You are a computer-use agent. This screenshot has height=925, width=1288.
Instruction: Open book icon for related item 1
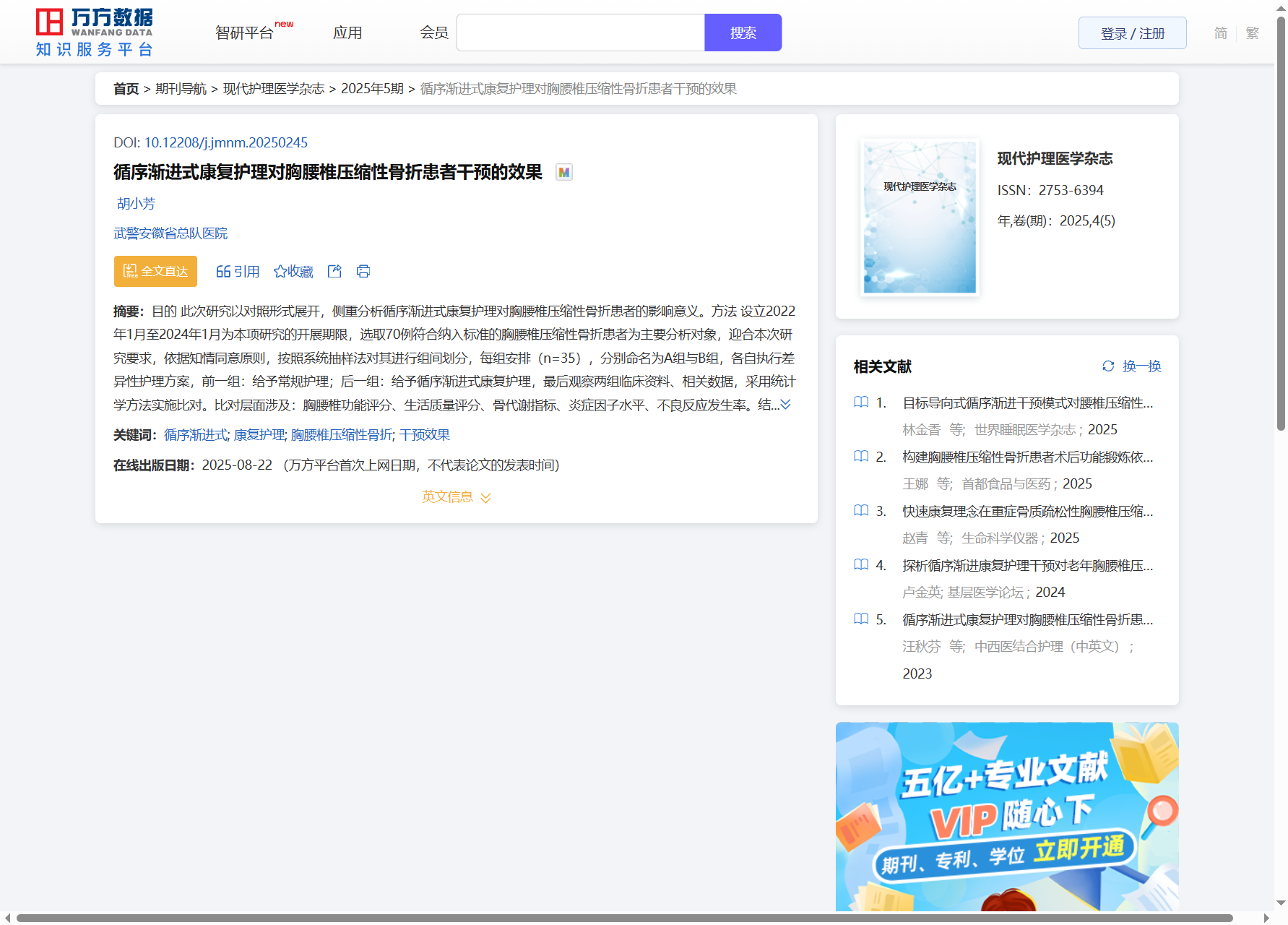coord(861,403)
